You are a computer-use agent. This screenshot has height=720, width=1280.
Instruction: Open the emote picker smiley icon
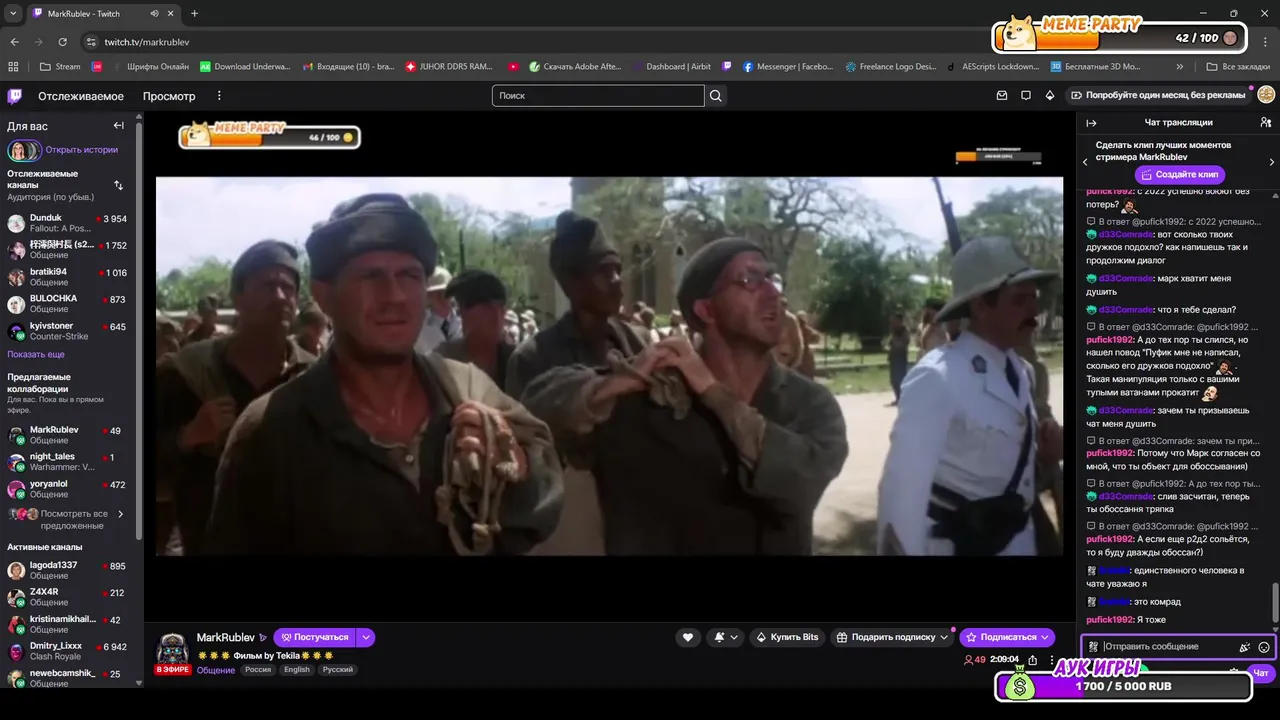(1264, 647)
